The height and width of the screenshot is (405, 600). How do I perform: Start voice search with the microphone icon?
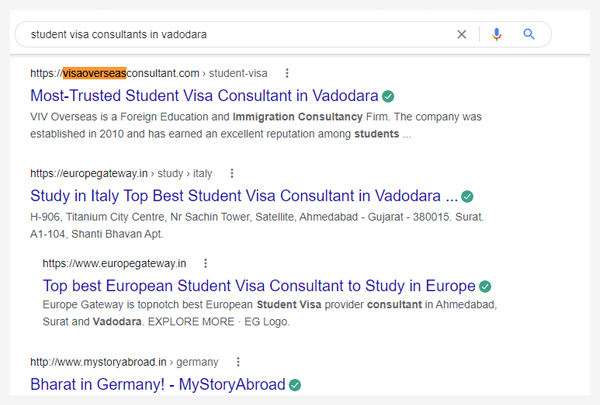click(x=497, y=34)
